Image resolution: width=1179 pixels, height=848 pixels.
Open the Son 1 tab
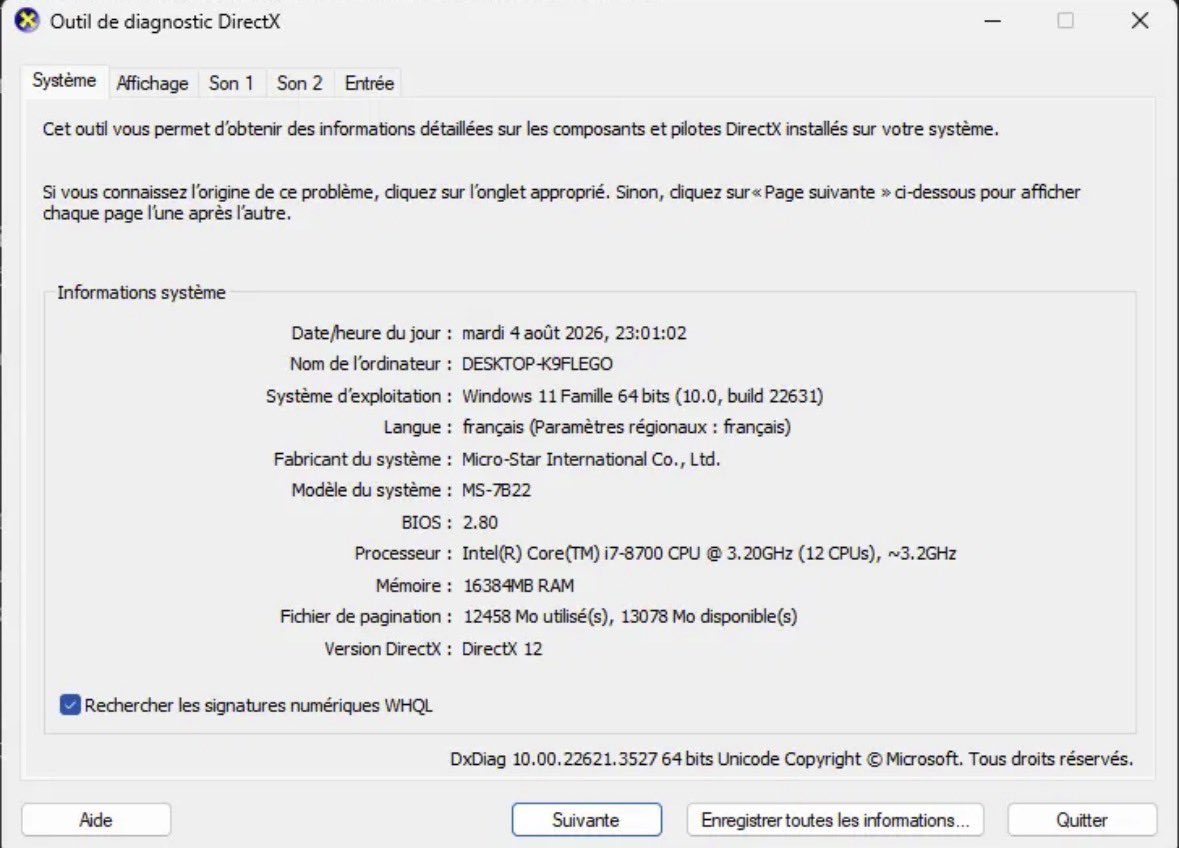point(232,83)
